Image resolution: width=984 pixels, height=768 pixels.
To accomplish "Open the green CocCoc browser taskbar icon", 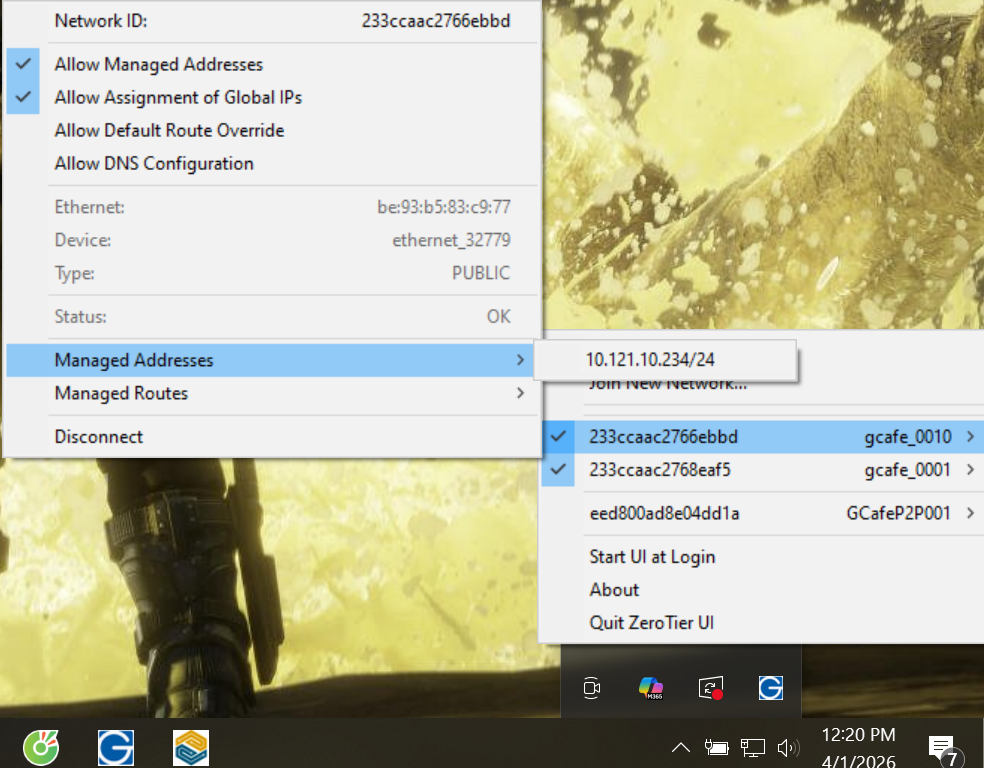I will pyautogui.click(x=41, y=747).
